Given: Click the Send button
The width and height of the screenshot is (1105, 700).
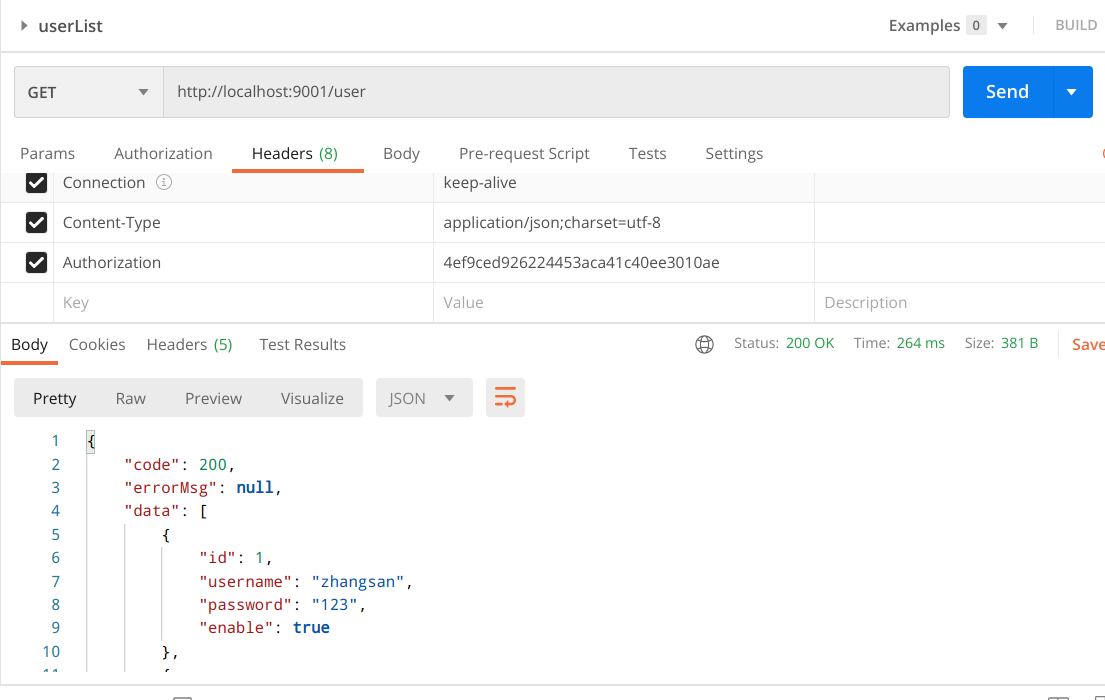Looking at the screenshot, I should pyautogui.click(x=1007, y=92).
